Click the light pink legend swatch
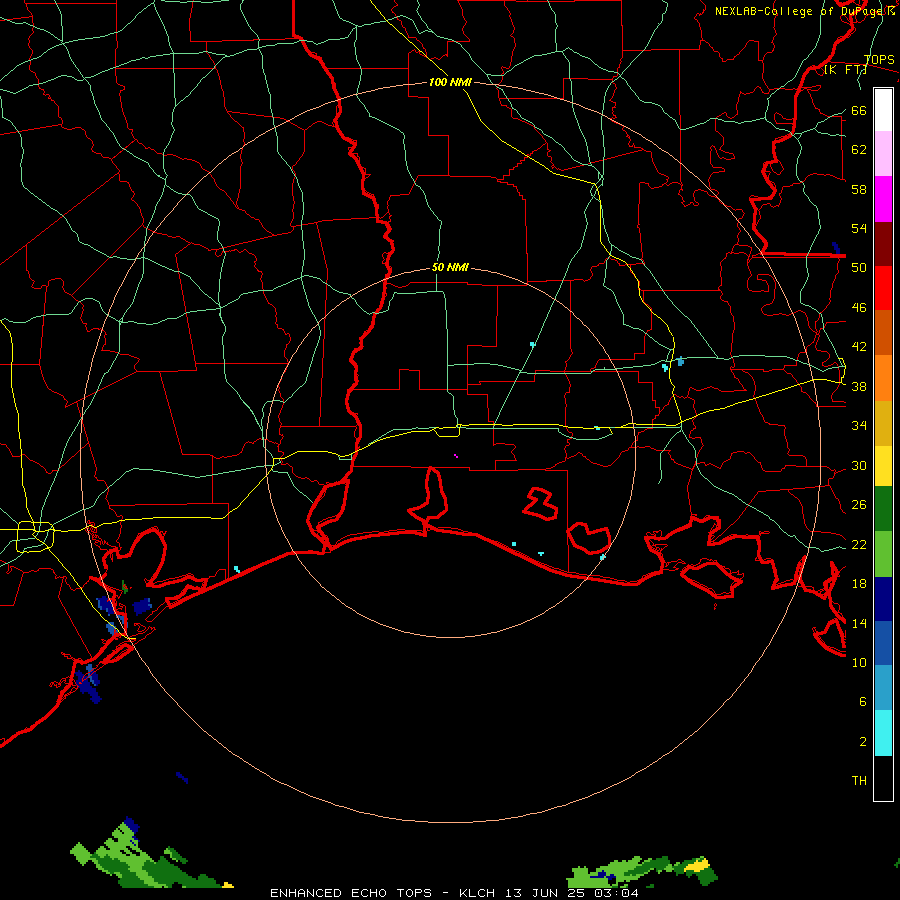This screenshot has height=900, width=900. coord(883,153)
